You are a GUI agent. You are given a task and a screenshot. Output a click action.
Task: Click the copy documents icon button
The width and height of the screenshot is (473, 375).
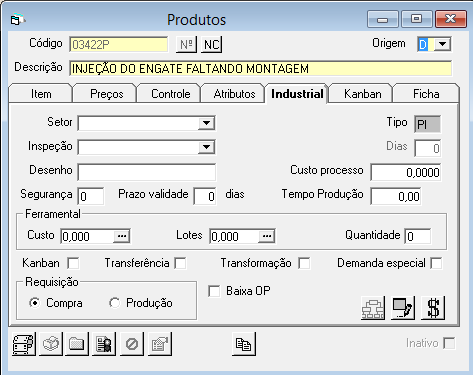244,344
